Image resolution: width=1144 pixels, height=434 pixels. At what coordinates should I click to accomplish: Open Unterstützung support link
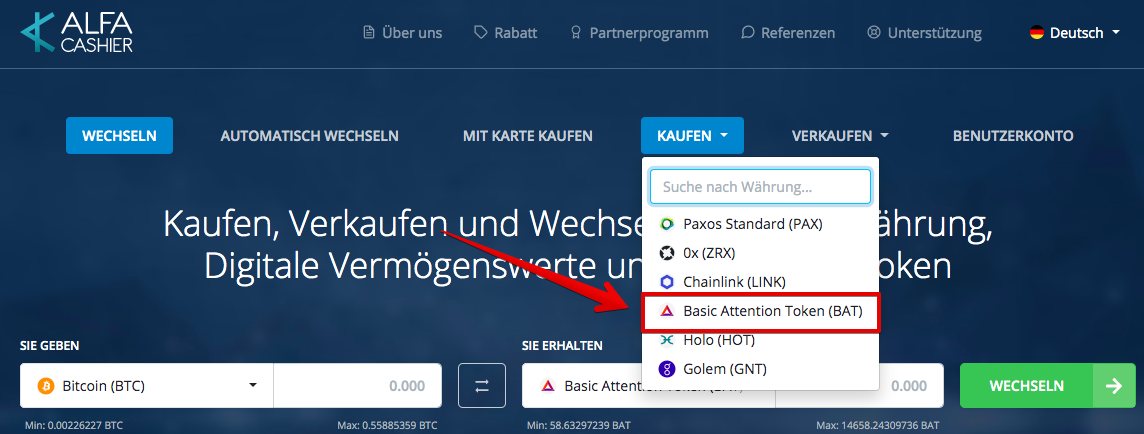924,33
